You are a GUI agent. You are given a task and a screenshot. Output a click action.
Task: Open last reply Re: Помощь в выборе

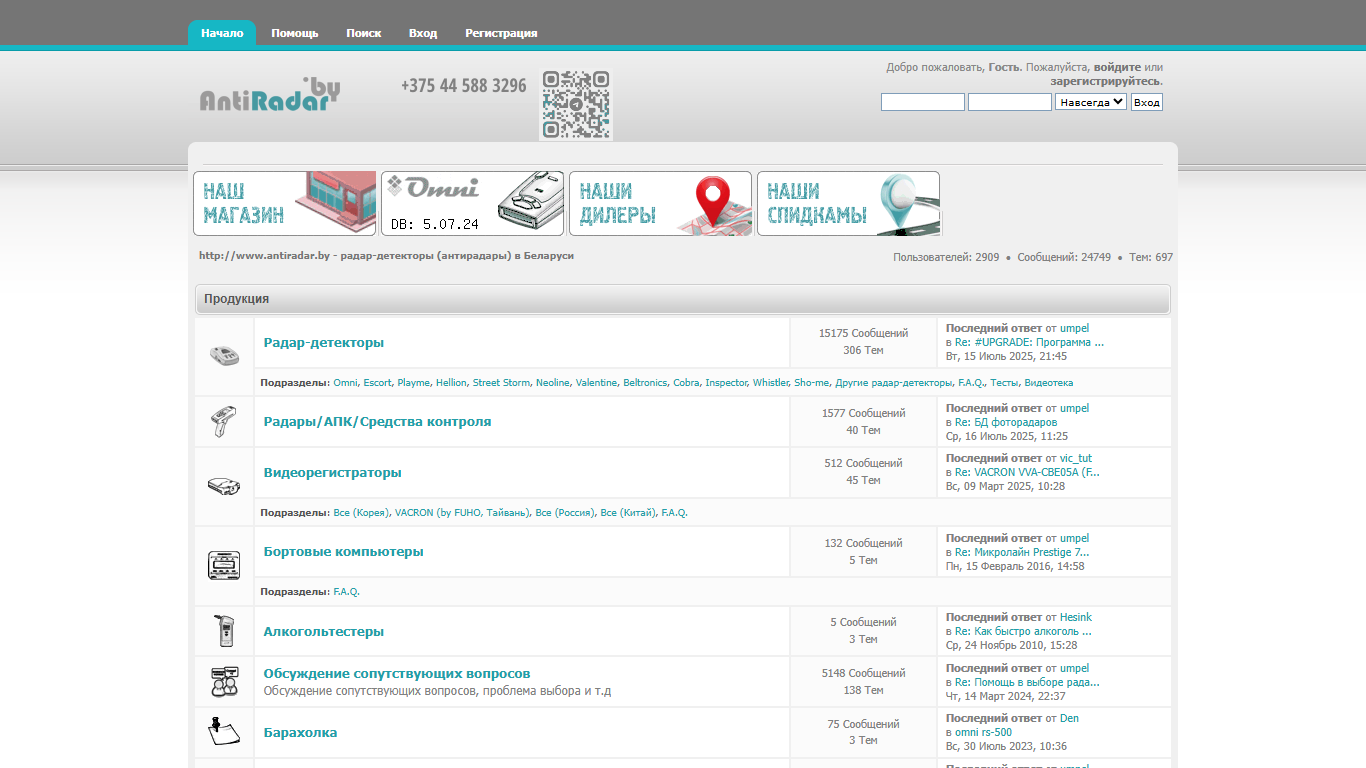(1027, 682)
